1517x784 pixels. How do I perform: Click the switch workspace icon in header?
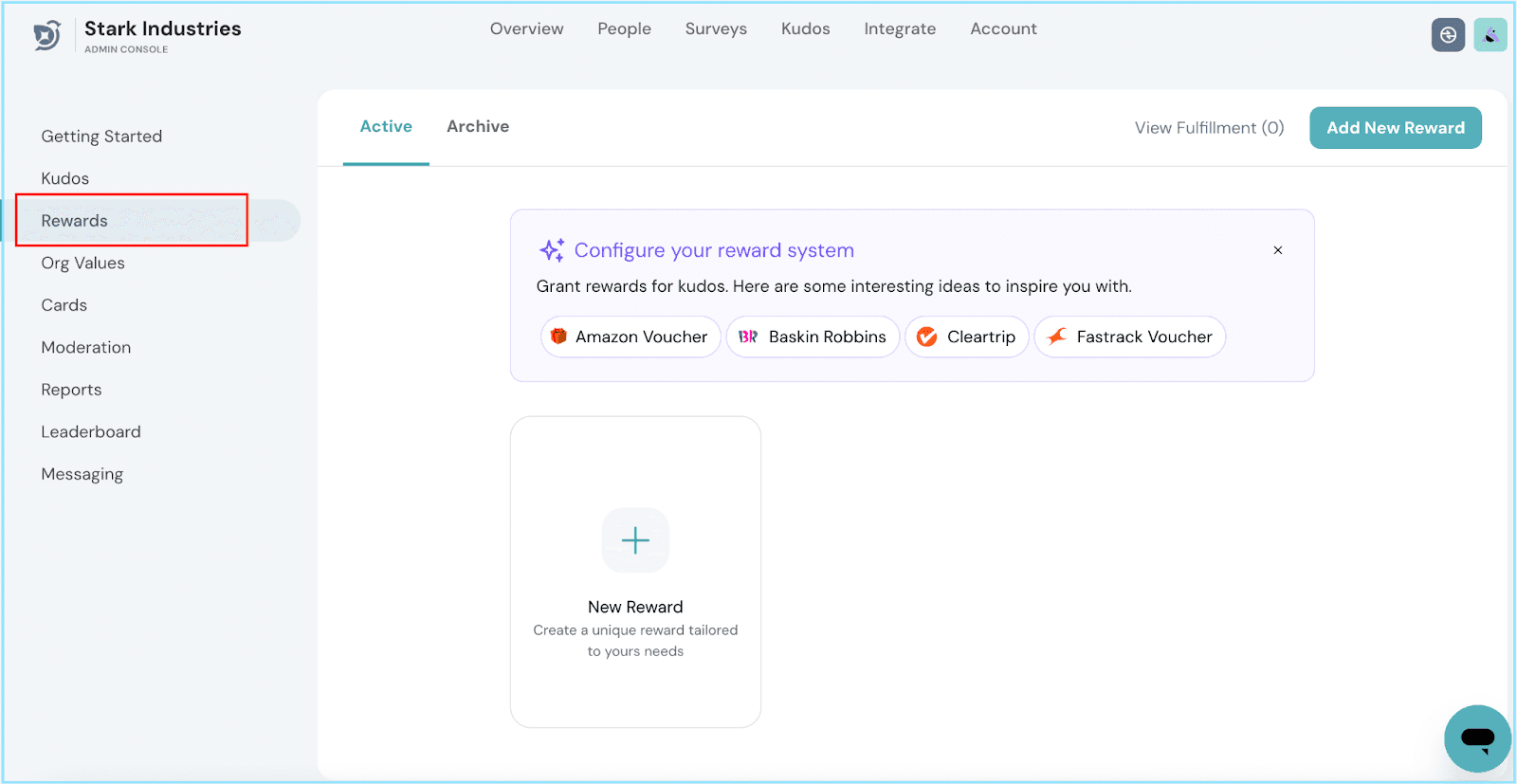point(1448,35)
